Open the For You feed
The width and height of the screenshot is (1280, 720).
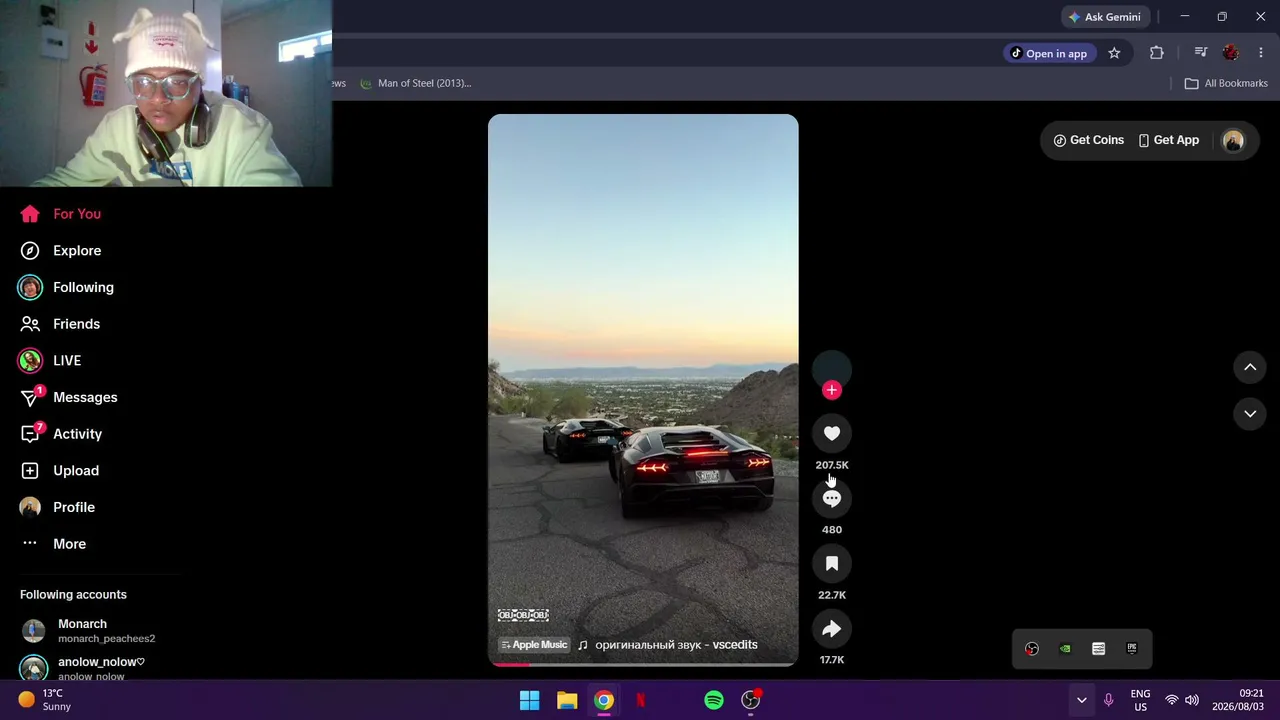pos(61,214)
